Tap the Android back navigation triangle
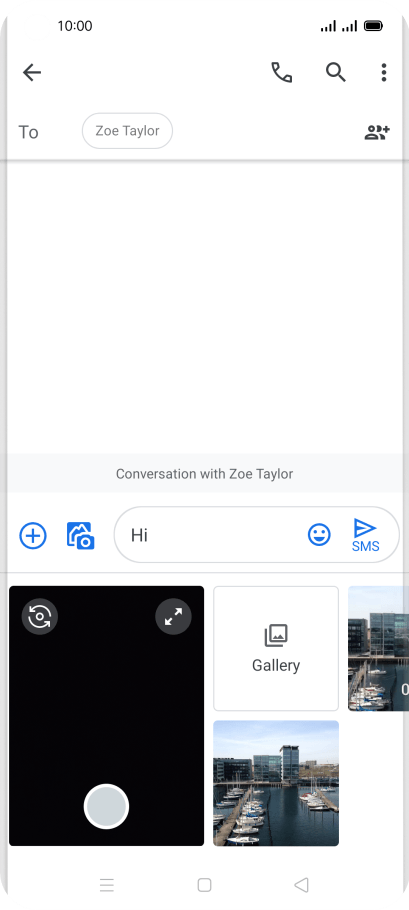Image resolution: width=409 pixels, height=910 pixels. coord(301,885)
